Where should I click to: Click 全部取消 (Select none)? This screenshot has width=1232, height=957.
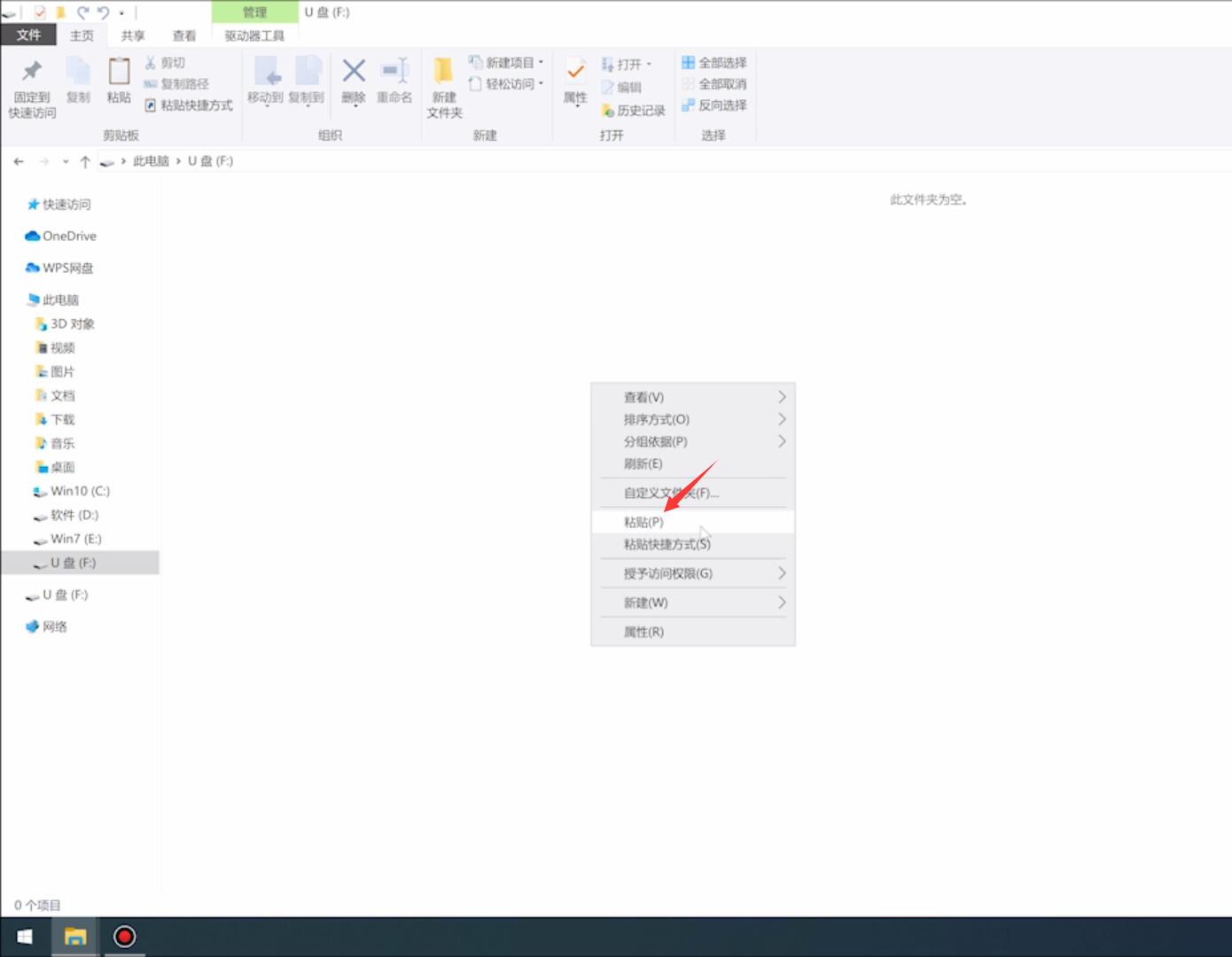(x=714, y=84)
